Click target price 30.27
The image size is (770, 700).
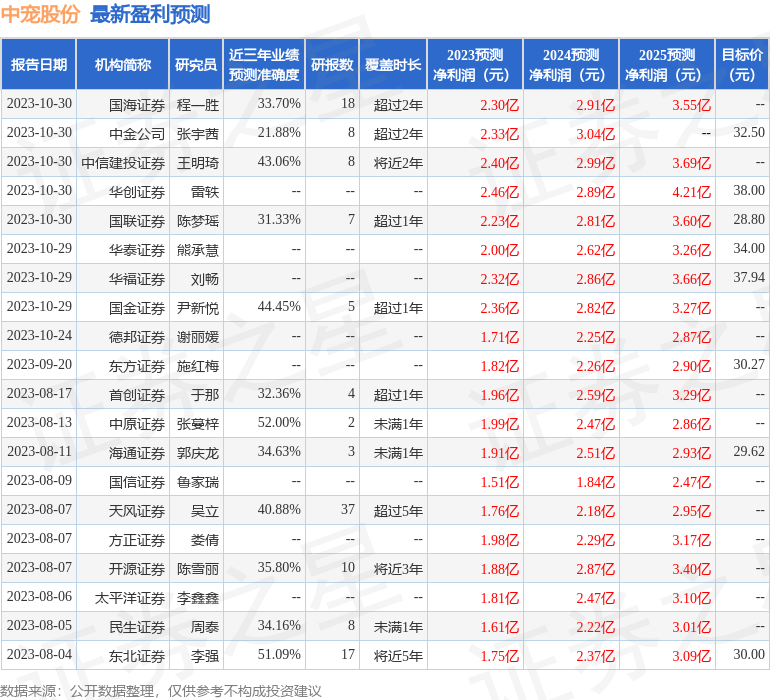(x=749, y=364)
